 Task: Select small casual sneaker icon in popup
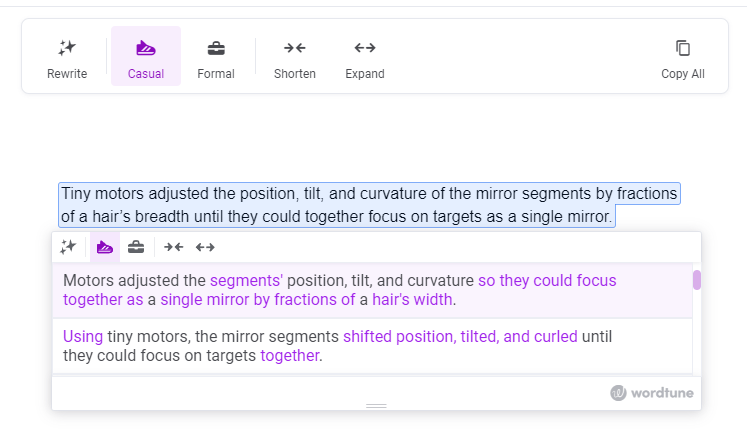click(105, 247)
